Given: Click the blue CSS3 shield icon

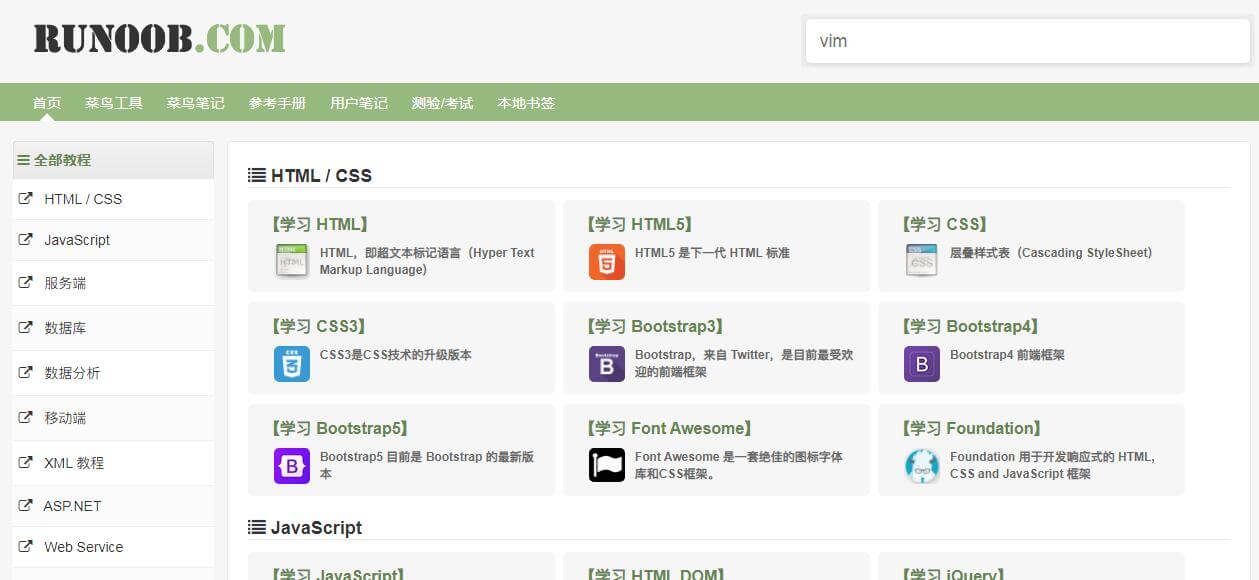Looking at the screenshot, I should [x=292, y=363].
